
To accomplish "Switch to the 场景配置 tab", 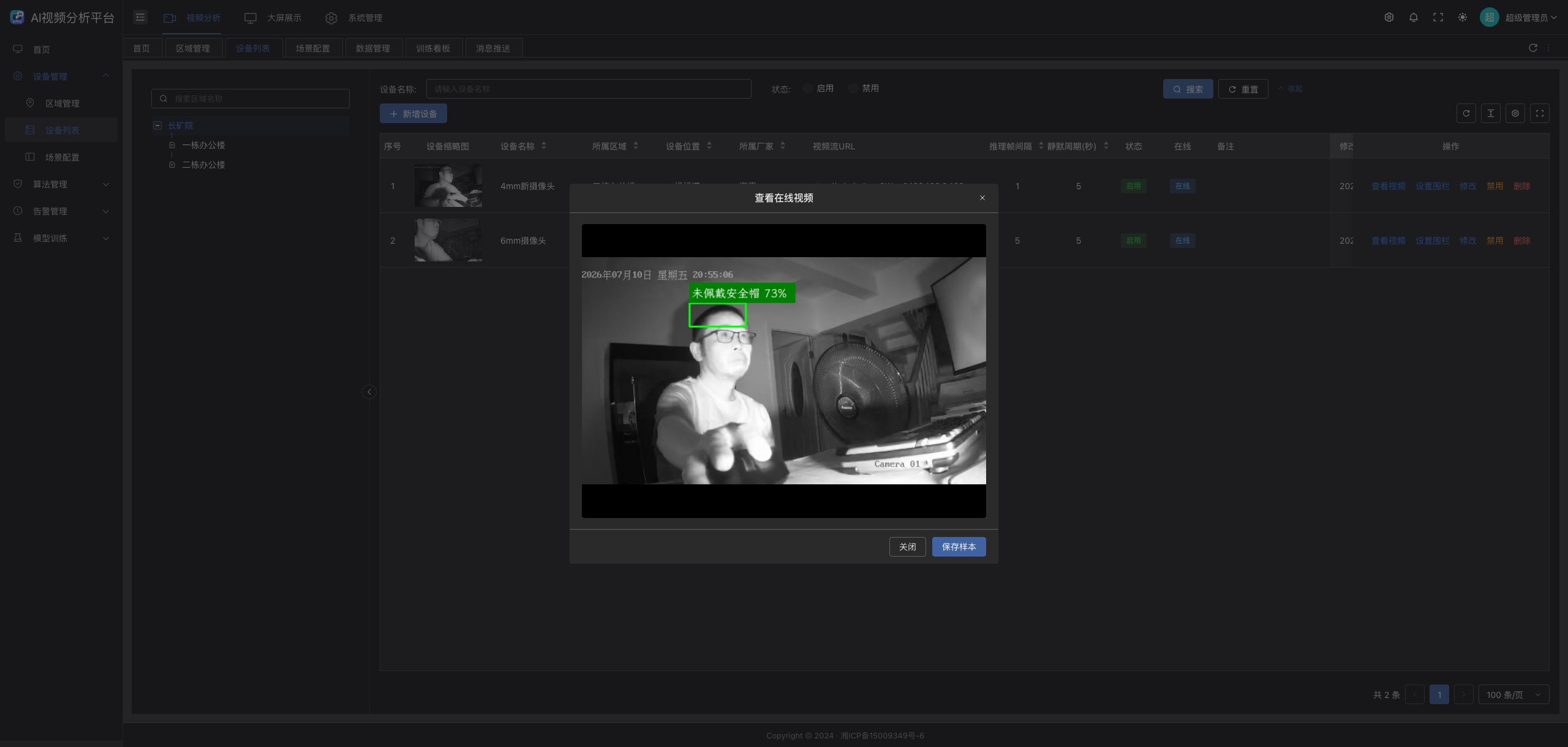I will [x=313, y=48].
